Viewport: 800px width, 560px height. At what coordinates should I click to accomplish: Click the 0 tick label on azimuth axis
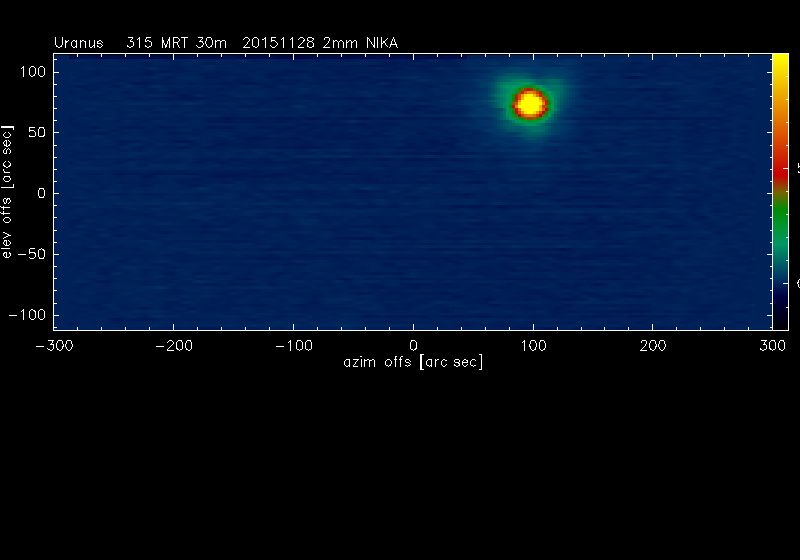pos(413,344)
